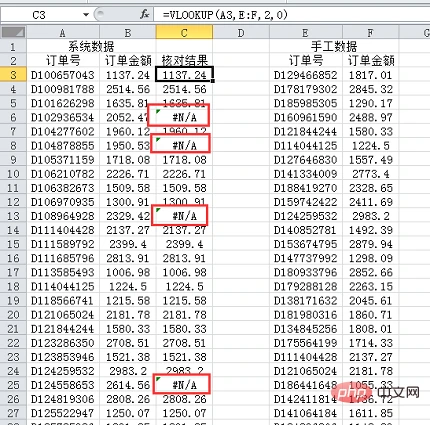Click the 2614.56 amount in column B
The height and width of the screenshot is (425, 430).
tap(128, 385)
